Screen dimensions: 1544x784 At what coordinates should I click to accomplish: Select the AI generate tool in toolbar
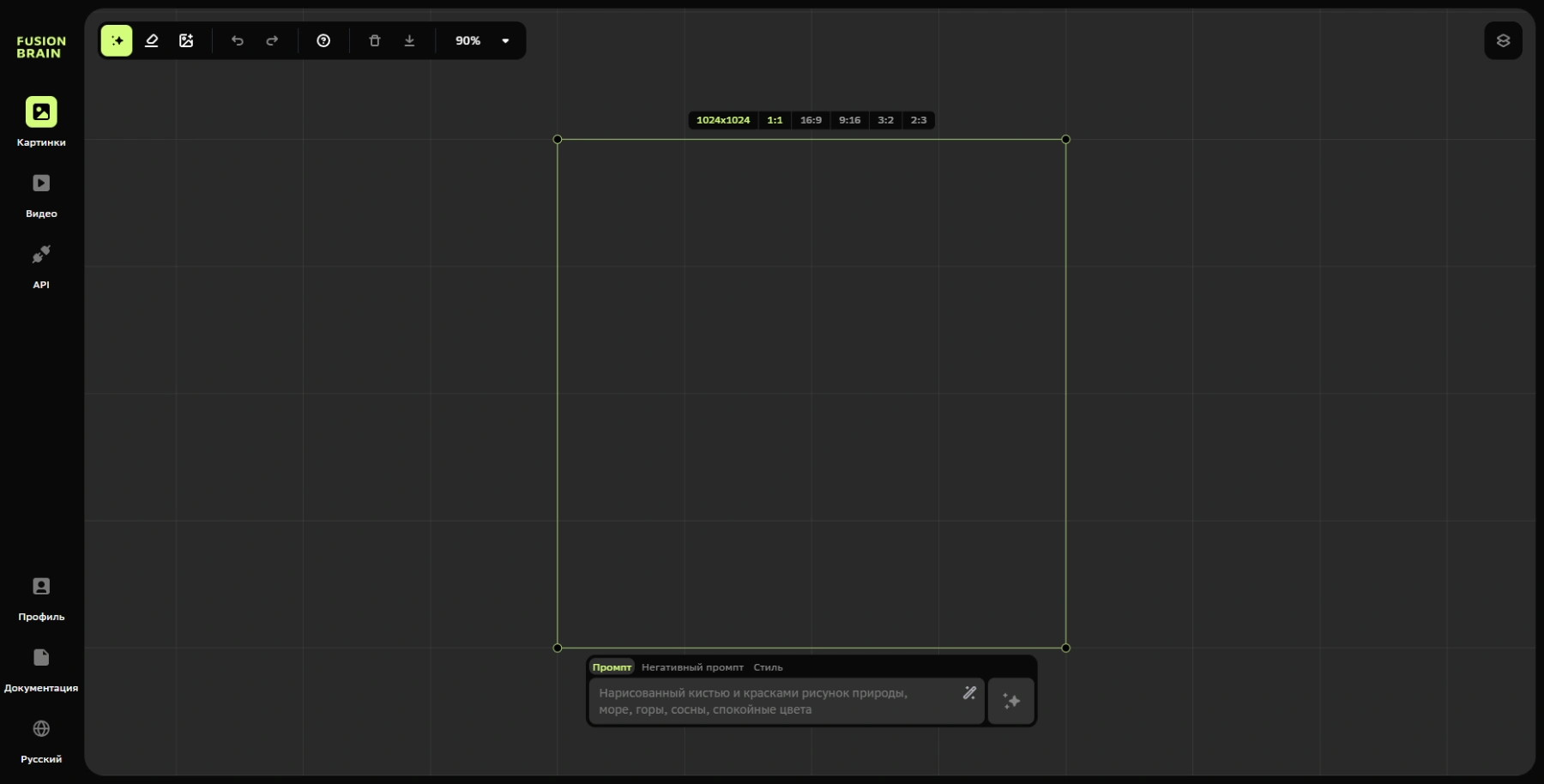pyautogui.click(x=117, y=40)
